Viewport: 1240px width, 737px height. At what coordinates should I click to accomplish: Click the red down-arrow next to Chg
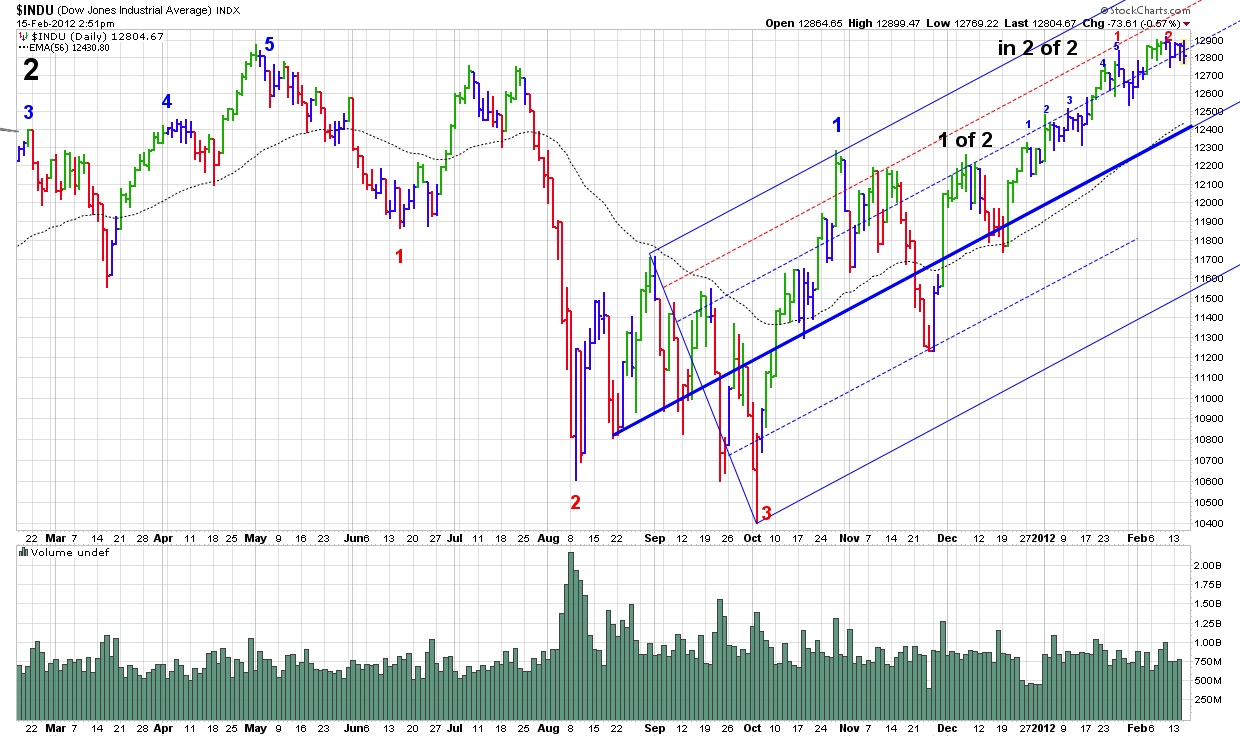[1186, 23]
